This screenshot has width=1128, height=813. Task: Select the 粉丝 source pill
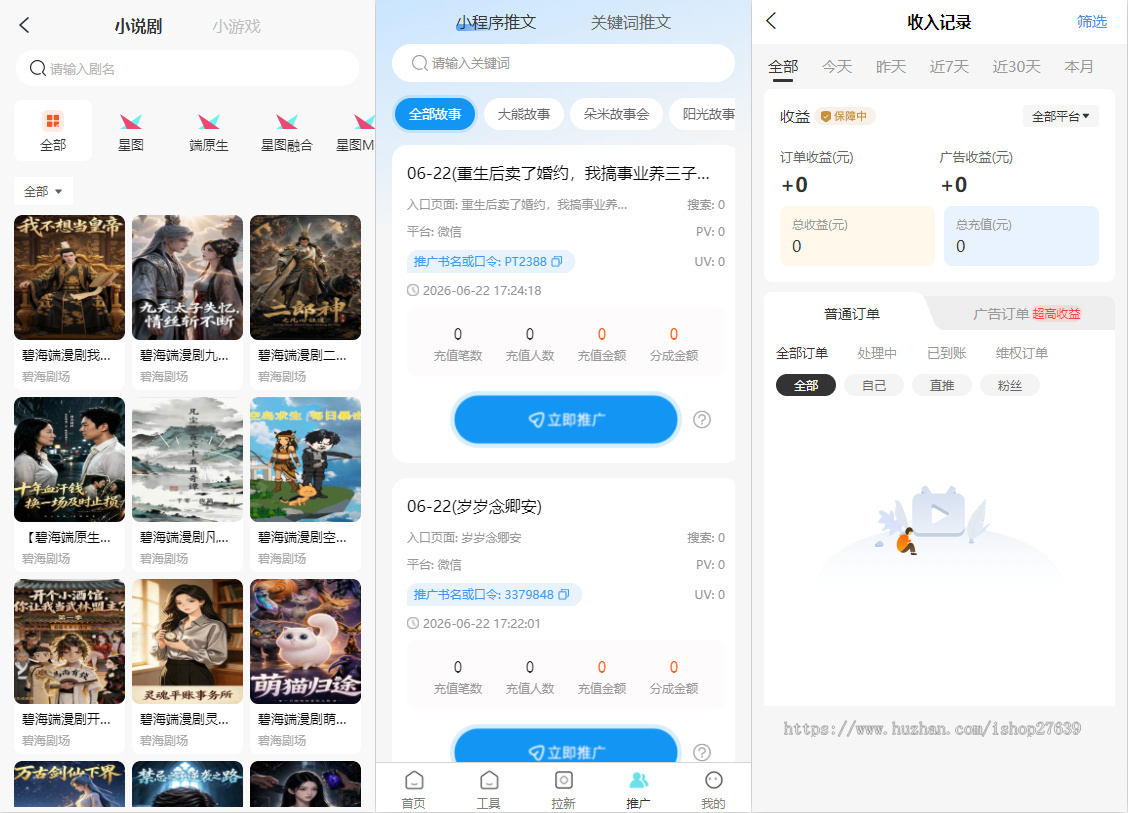[x=1009, y=386]
